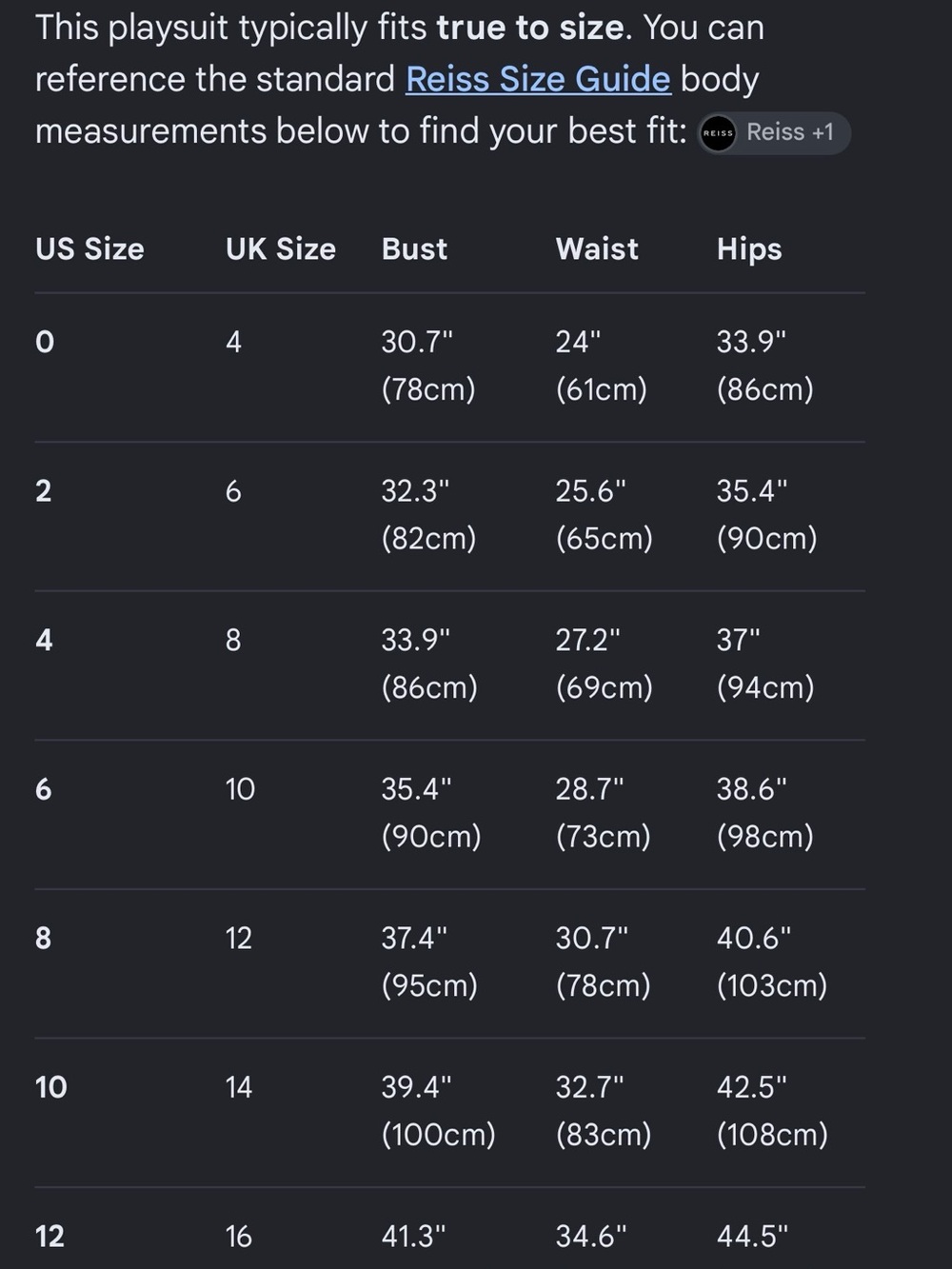This screenshot has width=952, height=1269.
Task: Select the US size 0 row label
Action: point(45,342)
